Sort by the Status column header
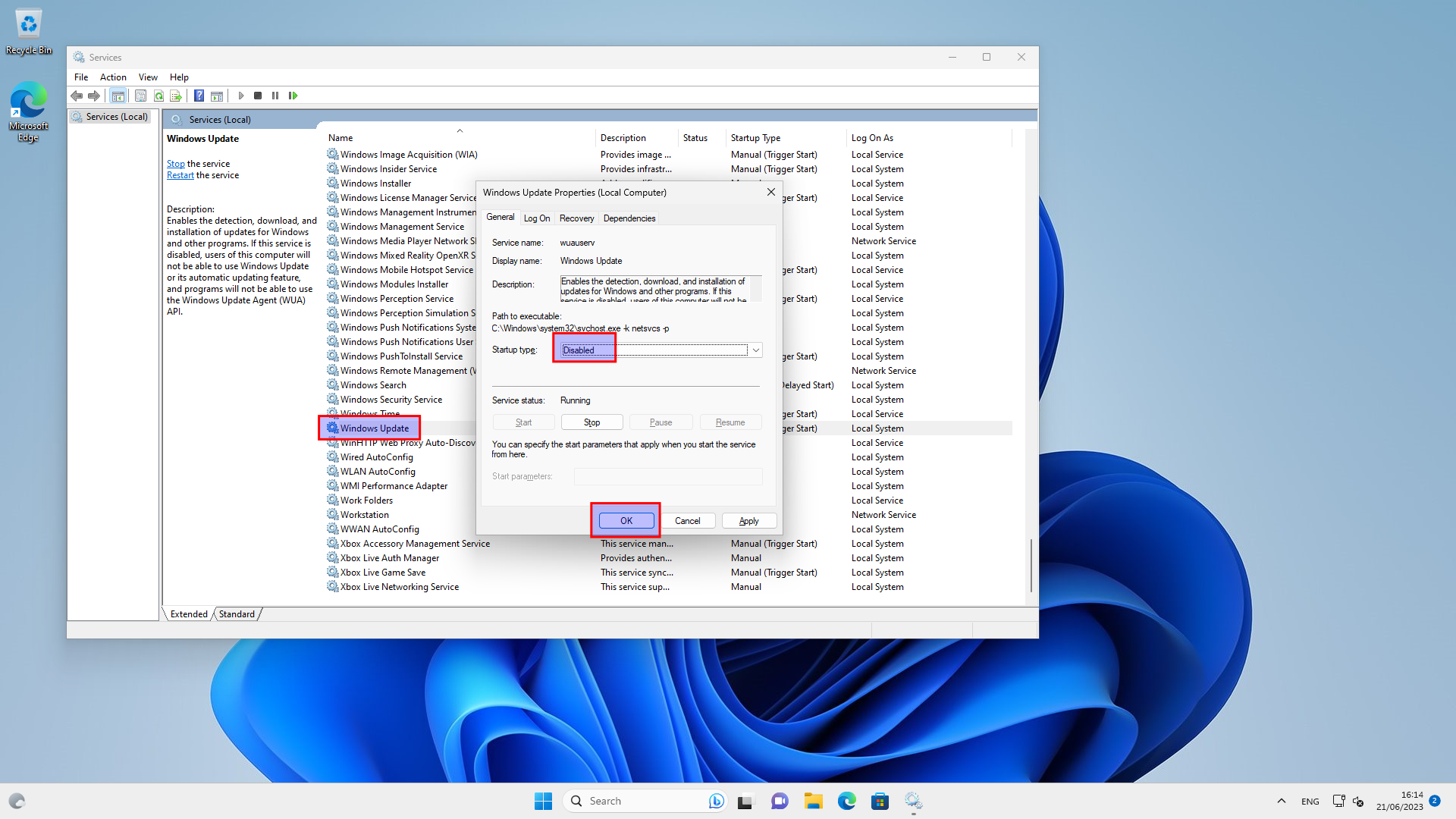 (702, 138)
